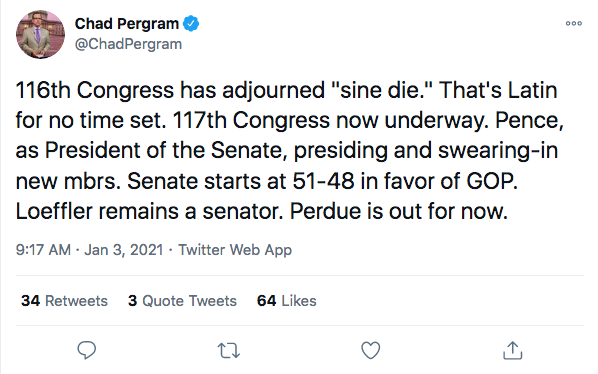The width and height of the screenshot is (598, 374).
Task: Open the share tweet icon
Action: [513, 350]
